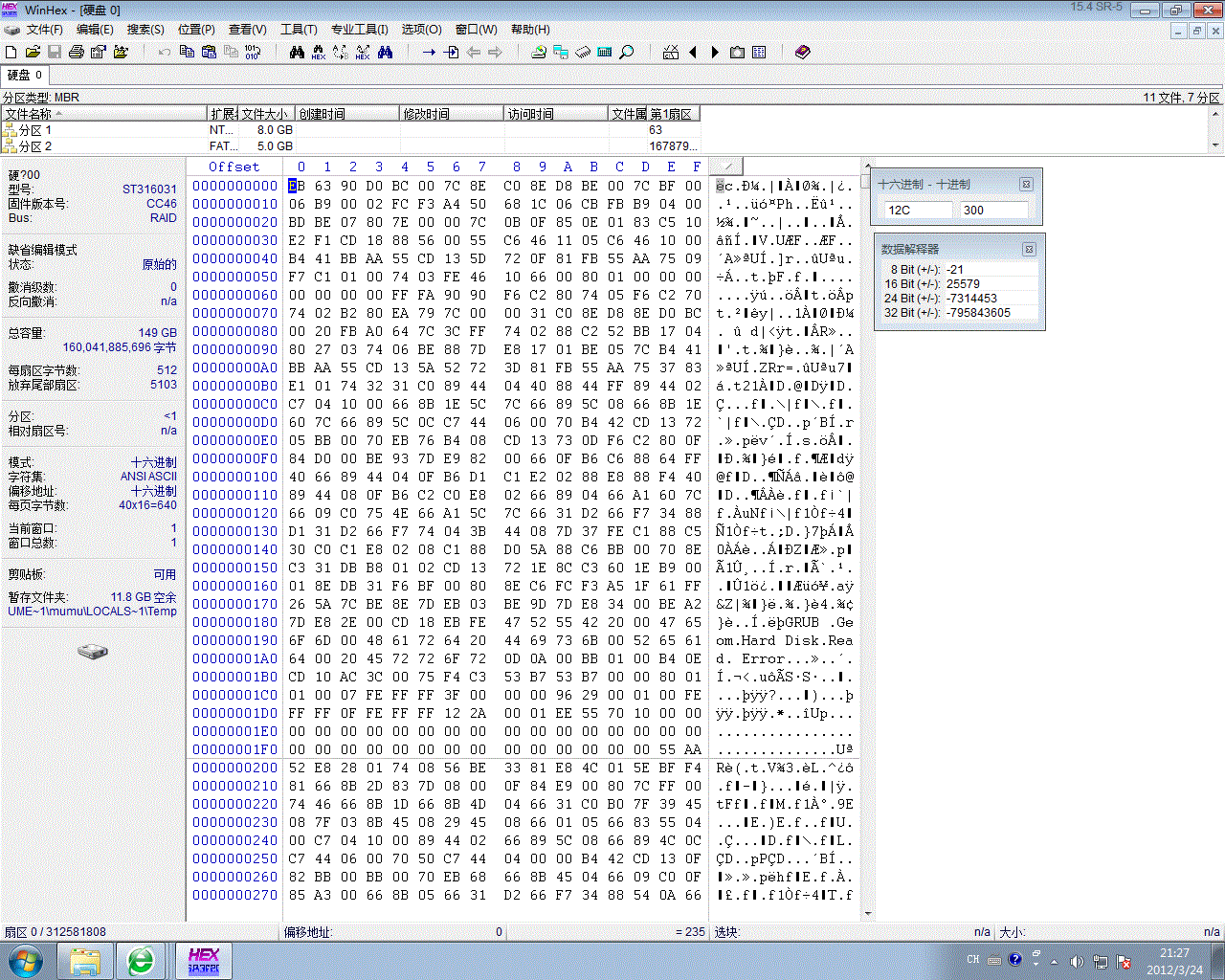The width and height of the screenshot is (1225, 980).
Task: Click the camera snapshot icon
Action: [x=737, y=52]
